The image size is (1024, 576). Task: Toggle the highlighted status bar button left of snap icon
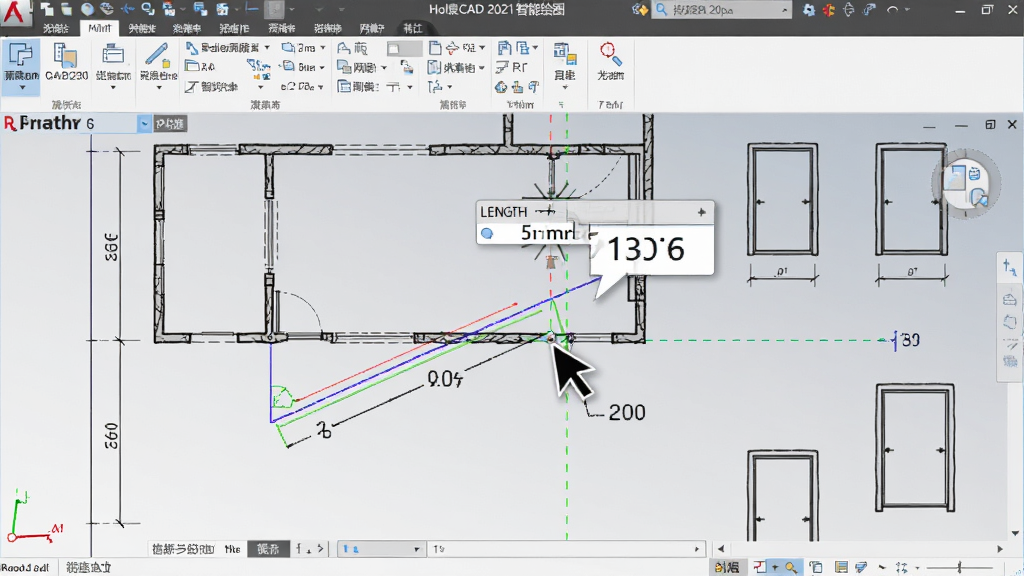point(726,567)
